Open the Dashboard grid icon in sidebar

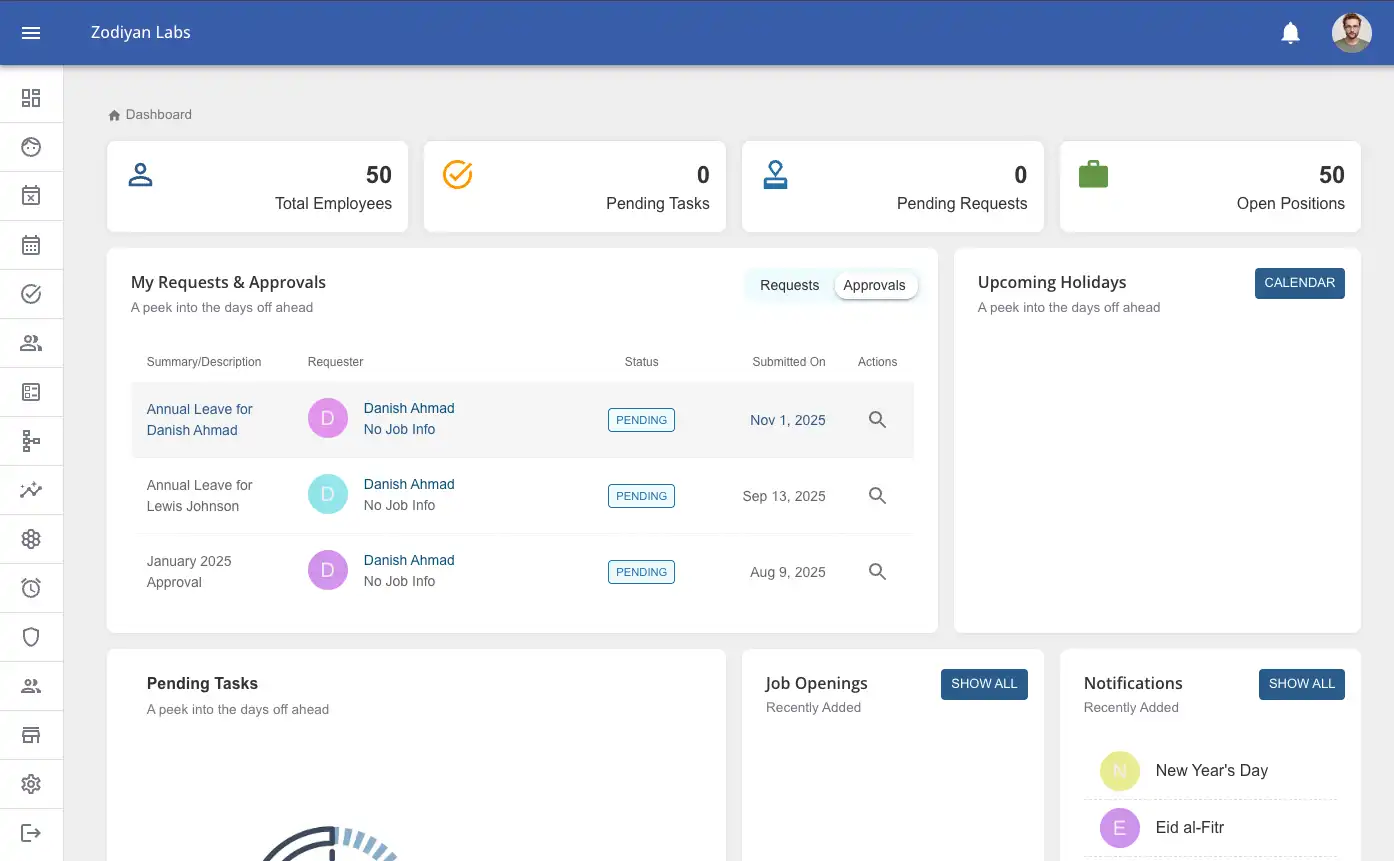tap(31, 97)
